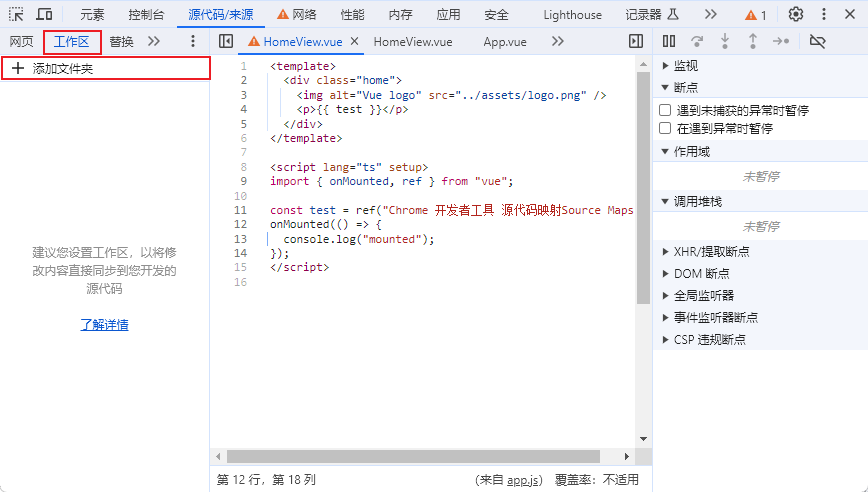The height and width of the screenshot is (492, 868).
Task: Close the active HomeView.vue tab
Action: click(355, 41)
